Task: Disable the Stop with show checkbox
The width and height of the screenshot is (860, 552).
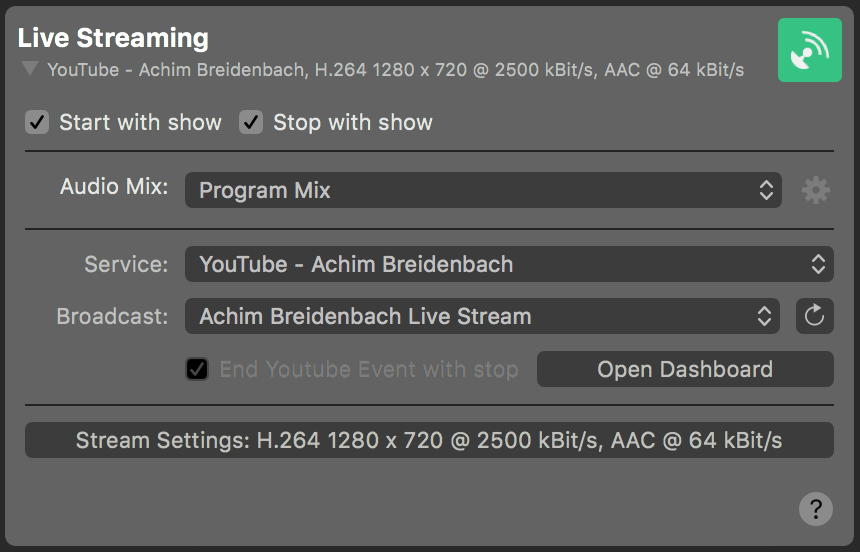Action: click(251, 122)
